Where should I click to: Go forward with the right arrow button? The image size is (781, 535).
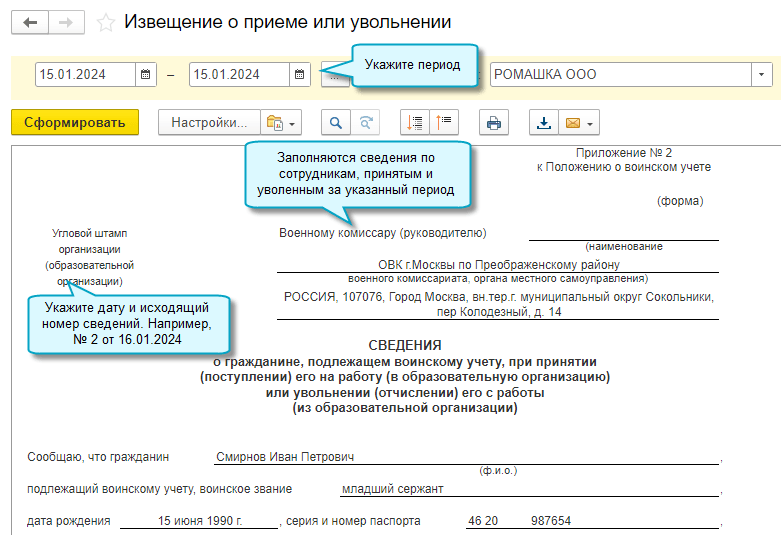tap(66, 22)
